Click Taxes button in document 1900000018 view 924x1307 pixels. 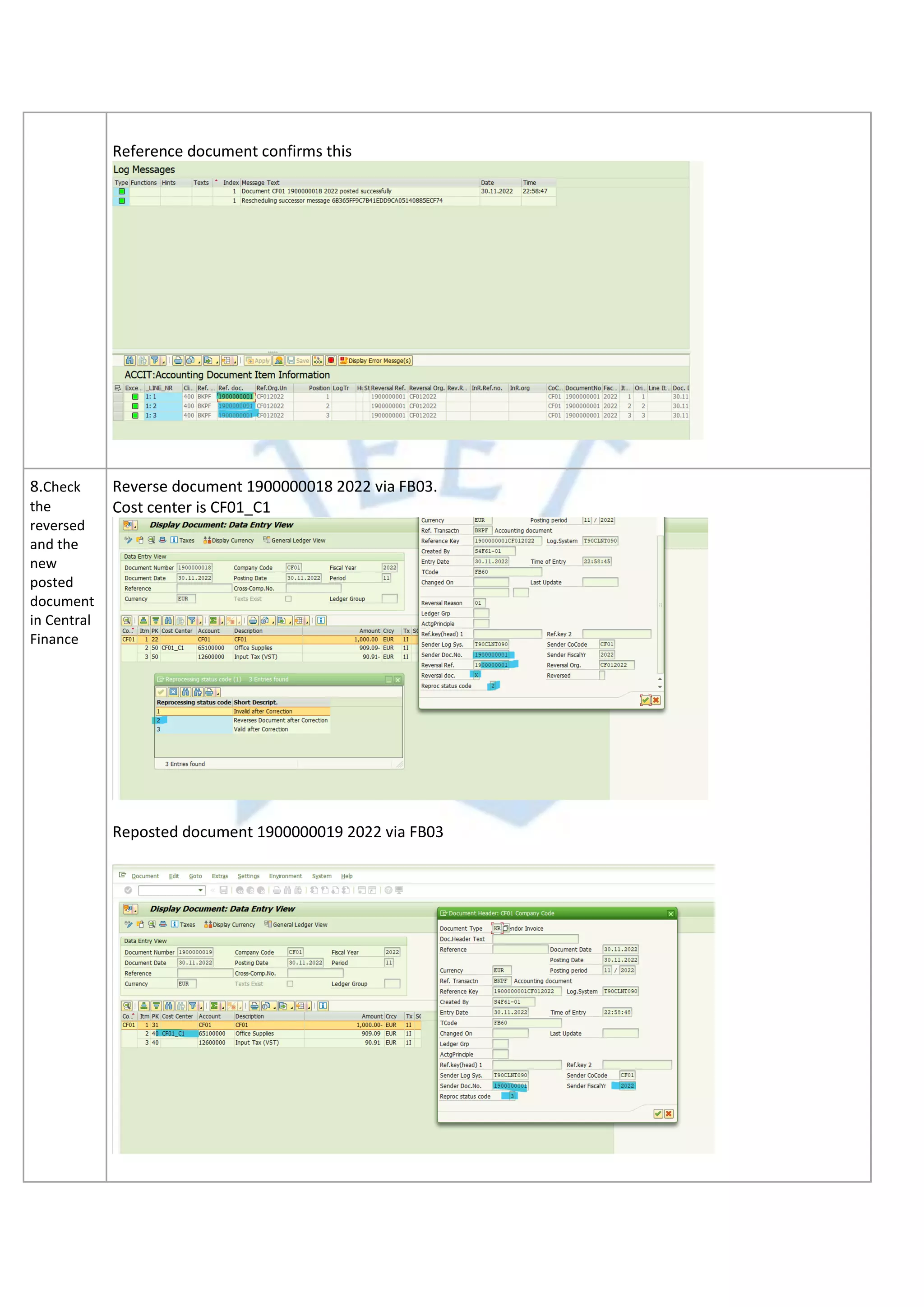pos(183,540)
